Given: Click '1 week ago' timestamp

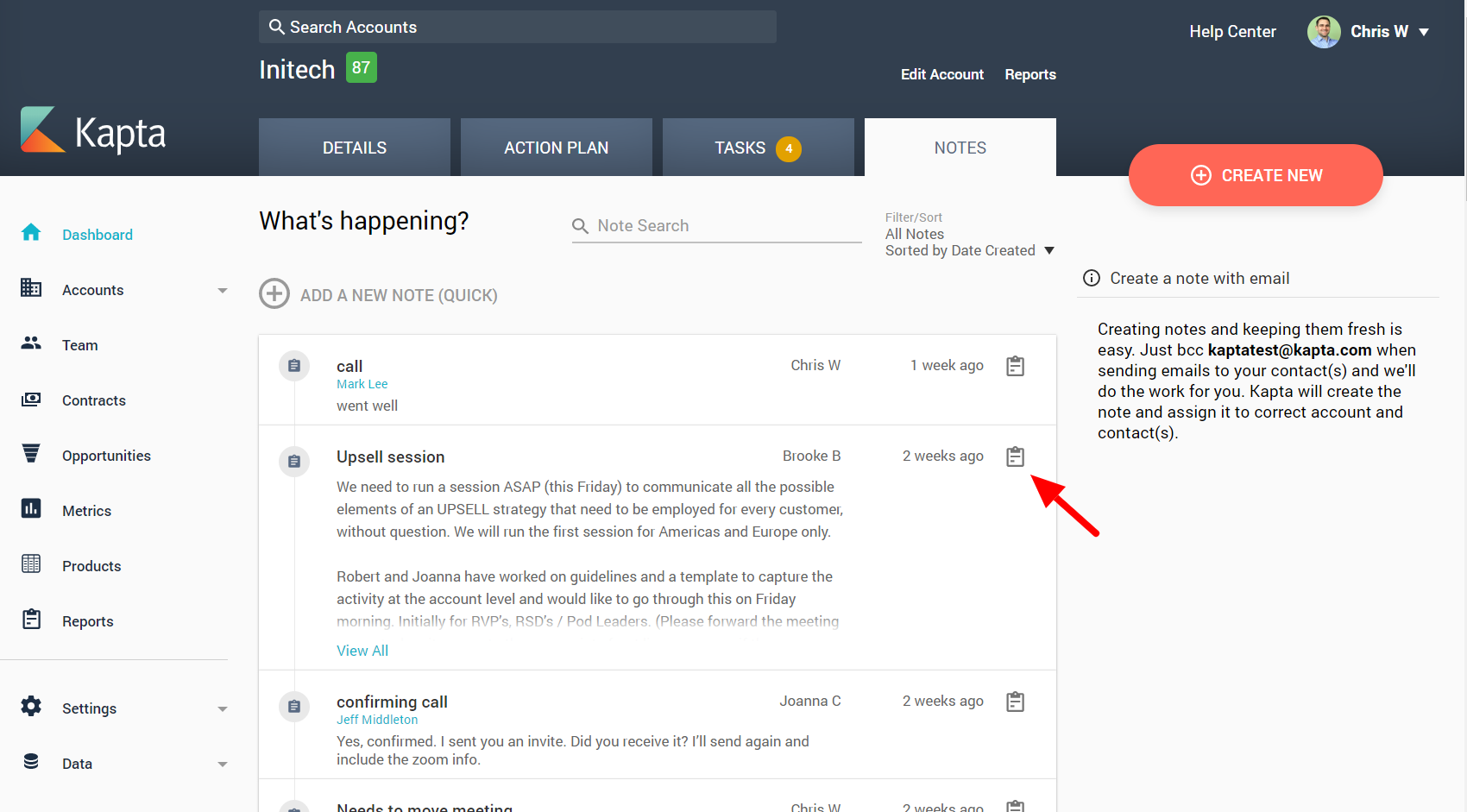Looking at the screenshot, I should point(947,365).
